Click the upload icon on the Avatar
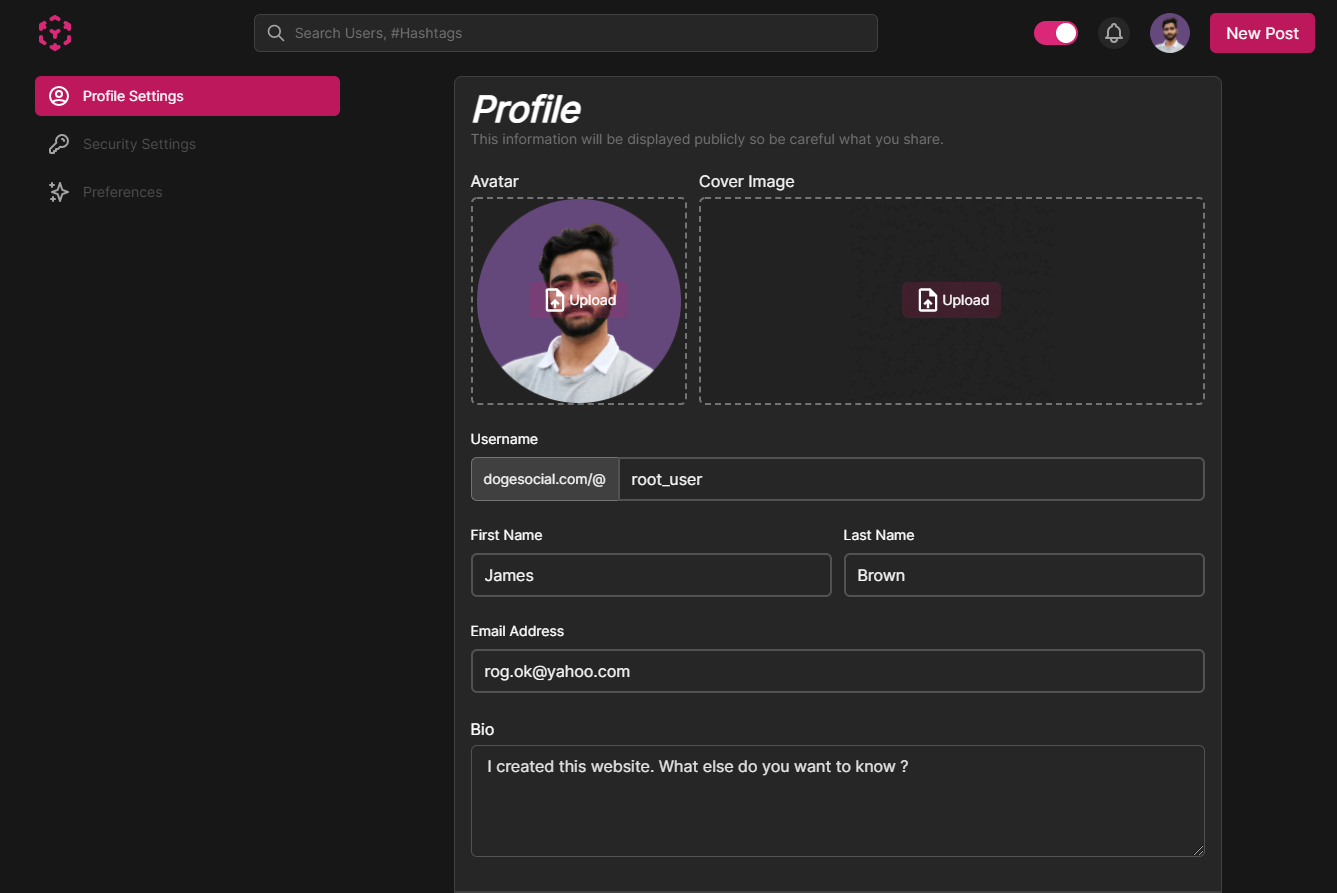 [554, 299]
